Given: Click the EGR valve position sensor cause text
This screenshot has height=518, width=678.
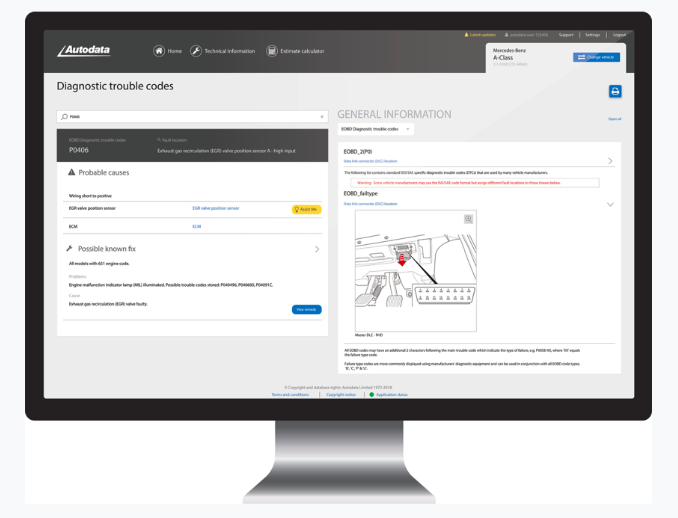Looking at the screenshot, I should tap(92, 208).
